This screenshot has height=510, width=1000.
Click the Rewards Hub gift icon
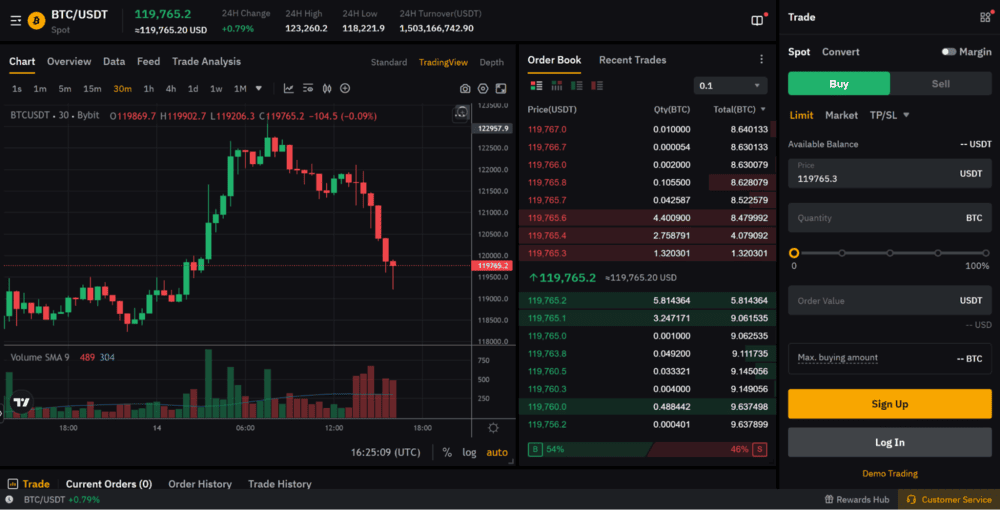tap(829, 499)
